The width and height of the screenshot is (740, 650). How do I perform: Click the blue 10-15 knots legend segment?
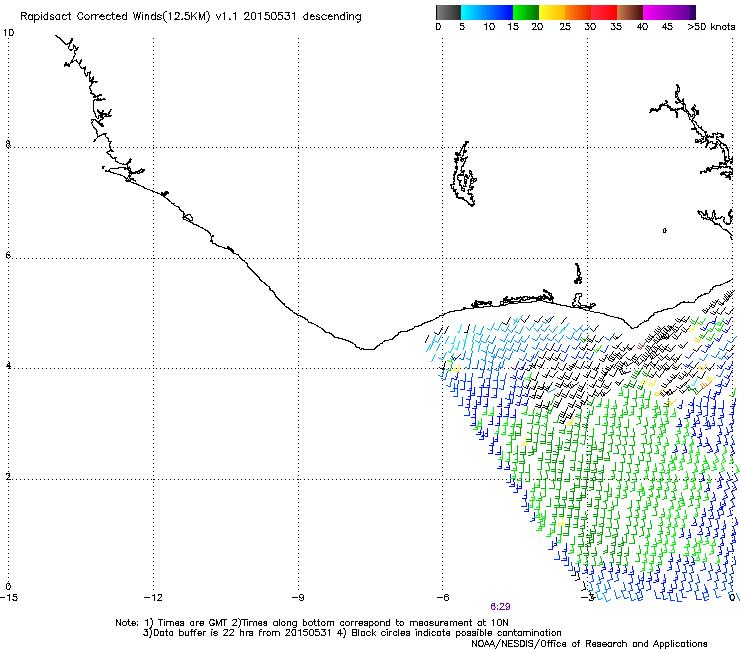[500, 12]
